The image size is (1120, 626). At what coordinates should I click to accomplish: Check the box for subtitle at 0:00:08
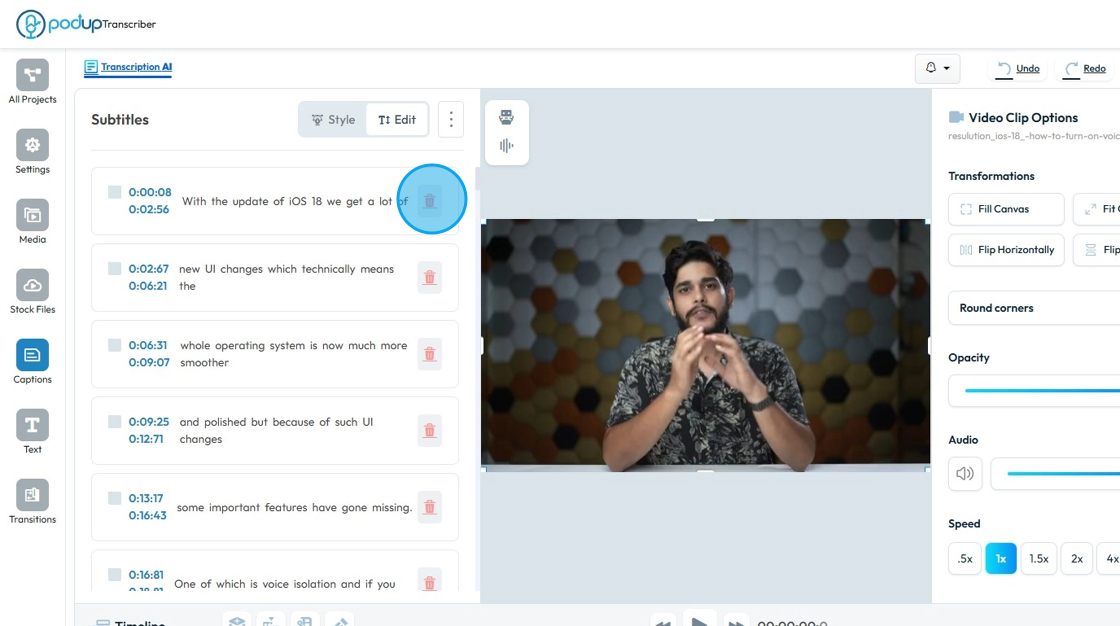(x=114, y=192)
